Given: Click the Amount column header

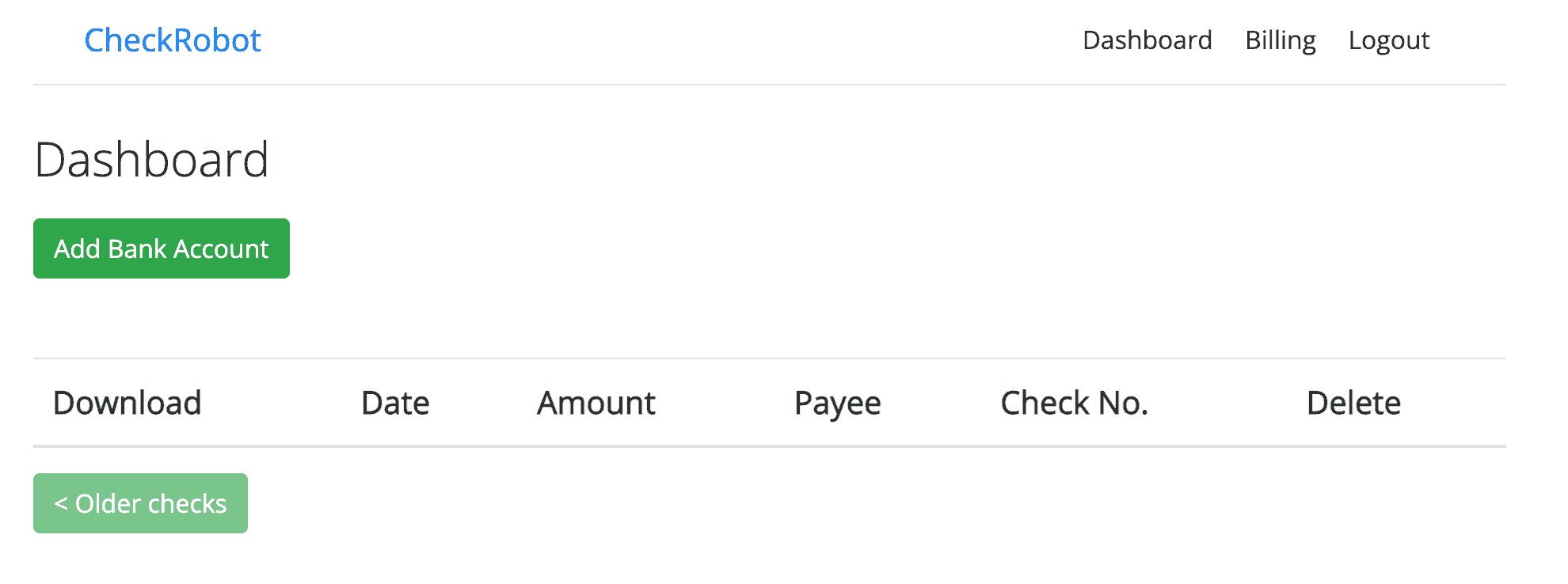Looking at the screenshot, I should tap(596, 403).
